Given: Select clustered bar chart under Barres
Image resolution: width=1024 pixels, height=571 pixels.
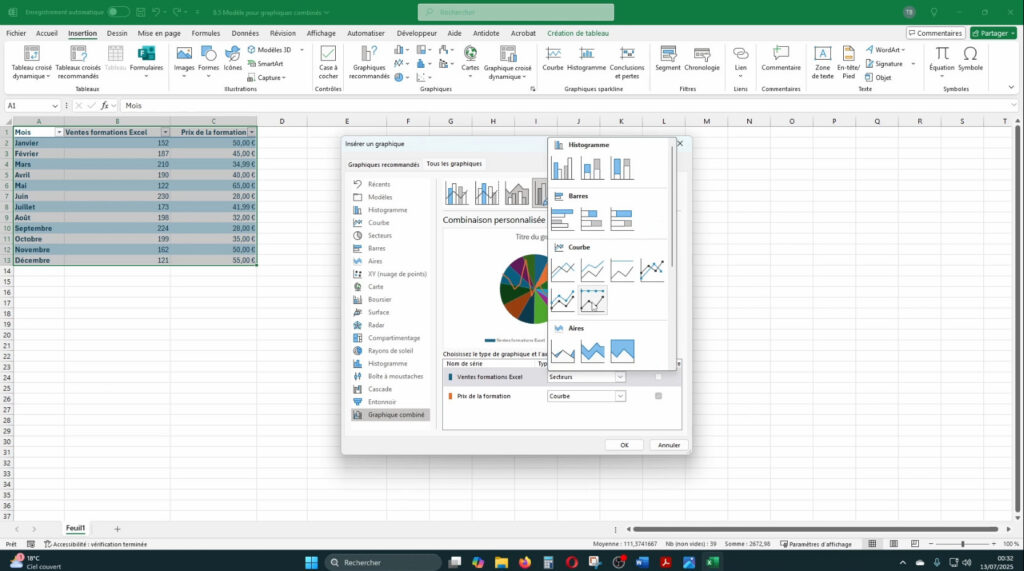Looking at the screenshot, I should [x=563, y=218].
